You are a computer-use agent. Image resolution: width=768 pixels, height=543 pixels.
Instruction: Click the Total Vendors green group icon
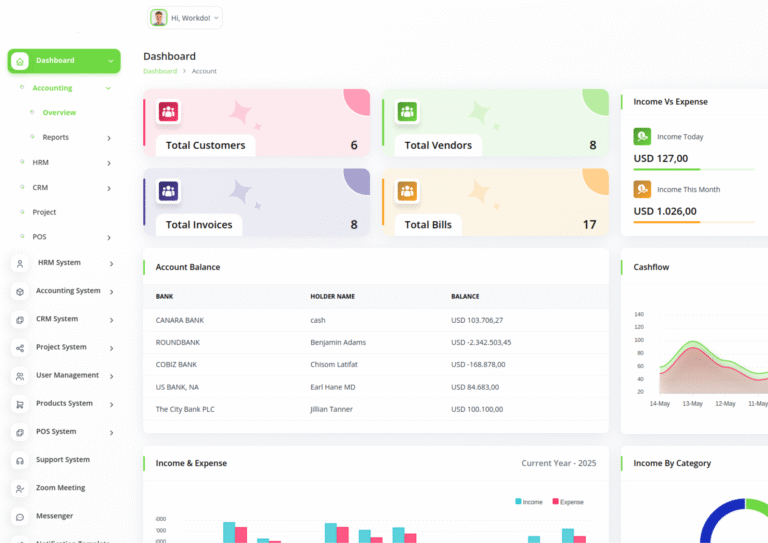click(407, 112)
